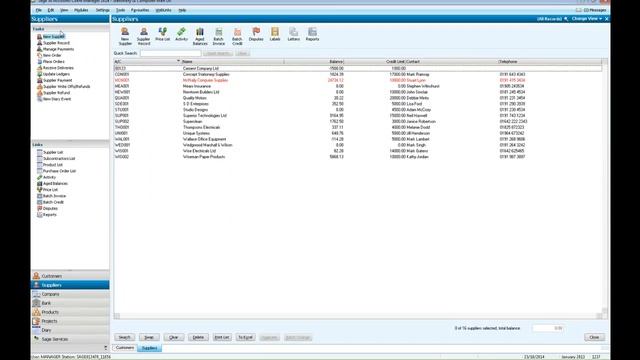
Task: Open the Edit menu
Action: 51,10
